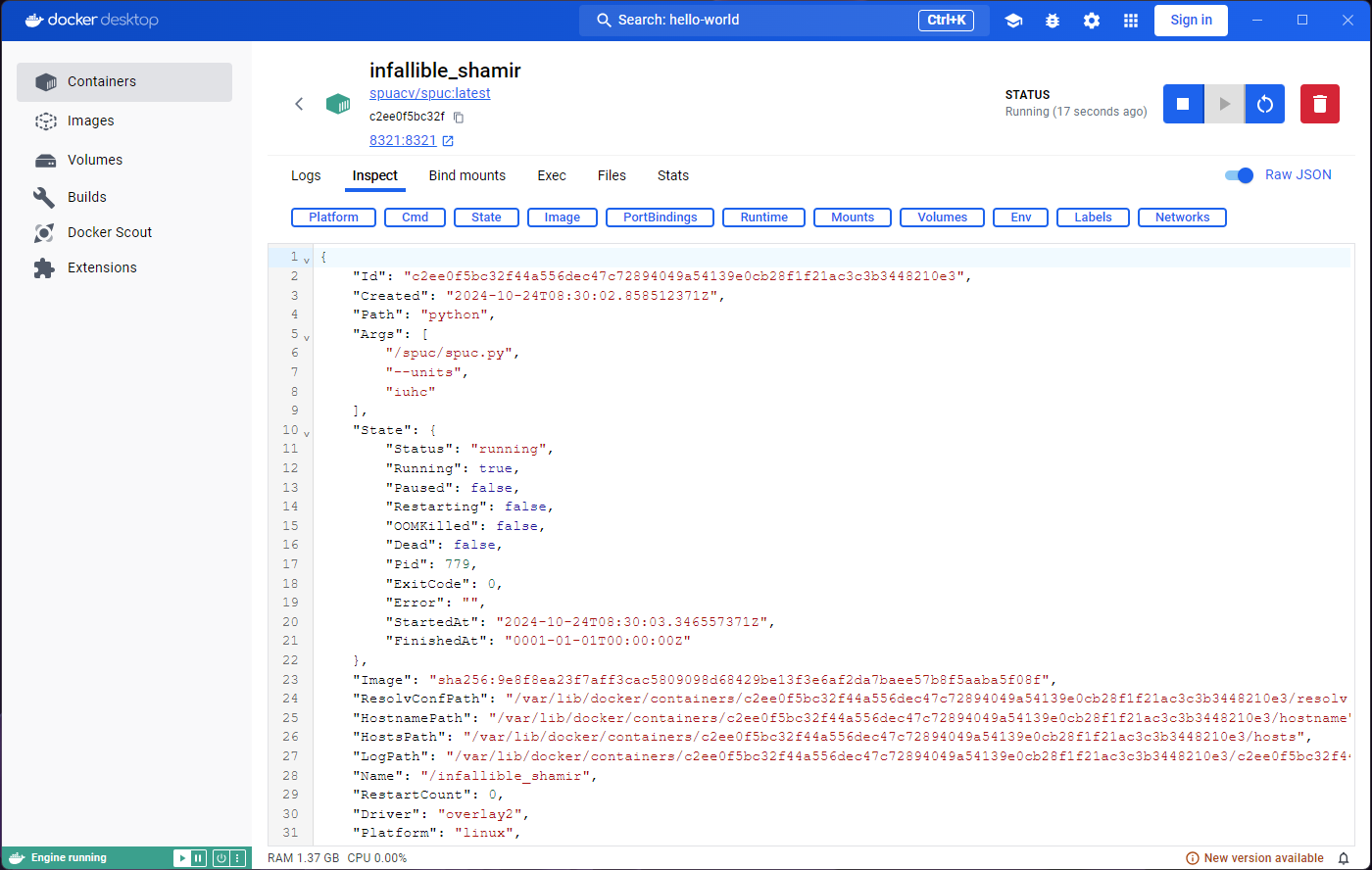The width and height of the screenshot is (1372, 870).
Task: Open the 8321:8321 port link
Action: coord(403,141)
